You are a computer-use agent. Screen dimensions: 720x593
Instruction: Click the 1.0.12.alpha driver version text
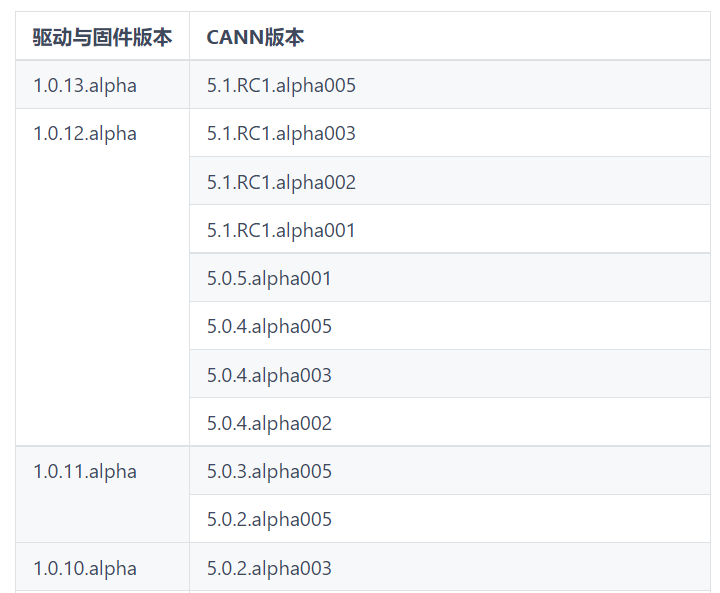coord(85,134)
